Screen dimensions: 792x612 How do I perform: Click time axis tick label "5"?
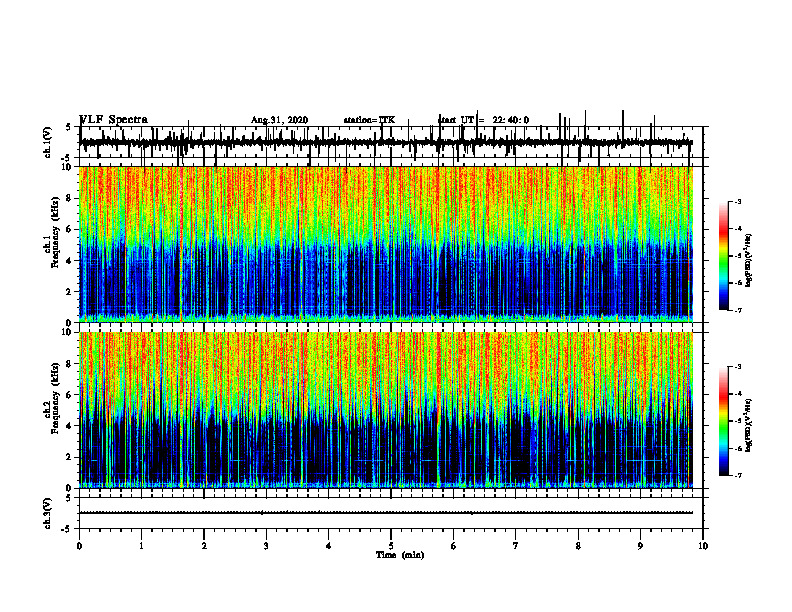(391, 546)
